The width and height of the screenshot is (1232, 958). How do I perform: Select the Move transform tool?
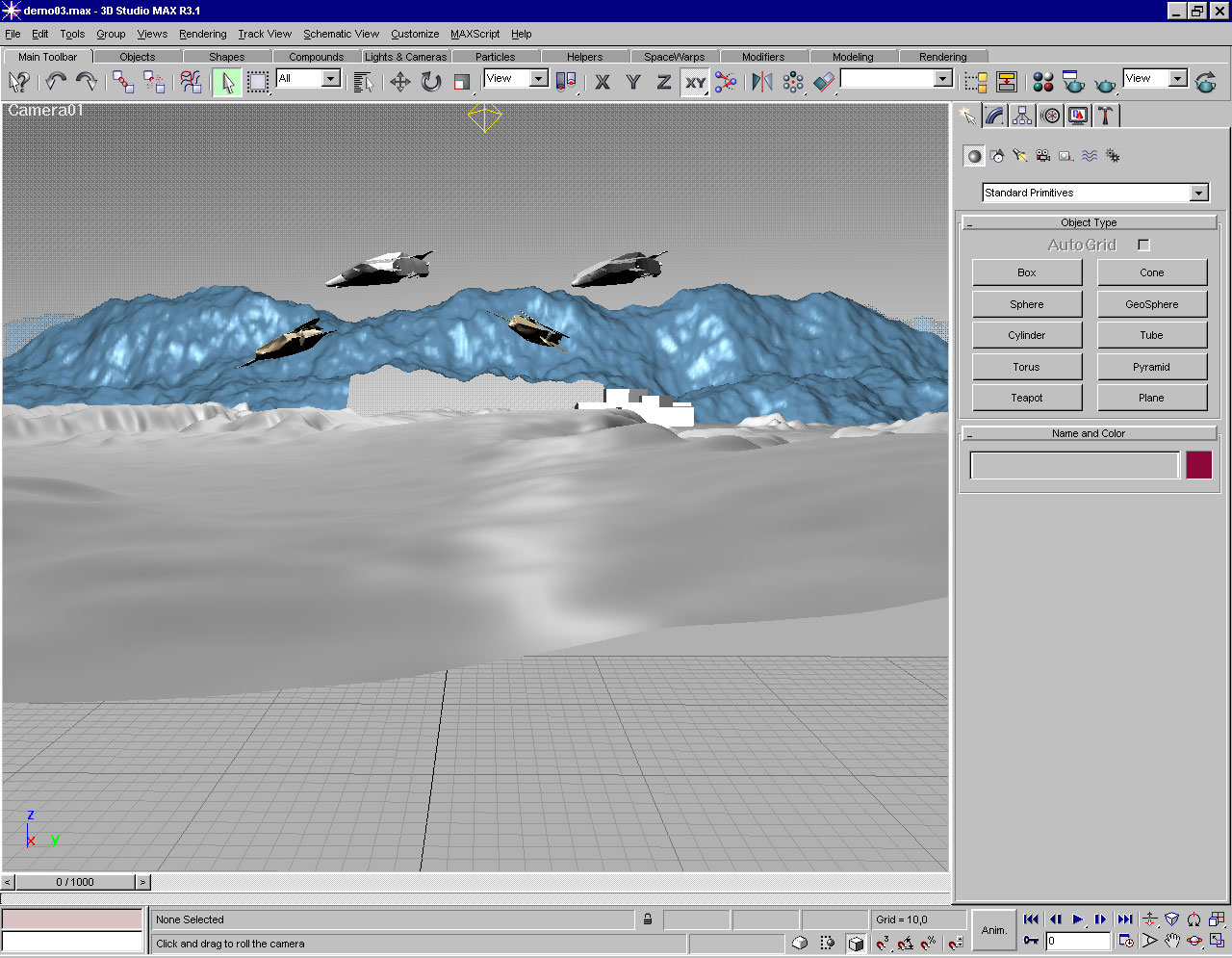[x=400, y=82]
